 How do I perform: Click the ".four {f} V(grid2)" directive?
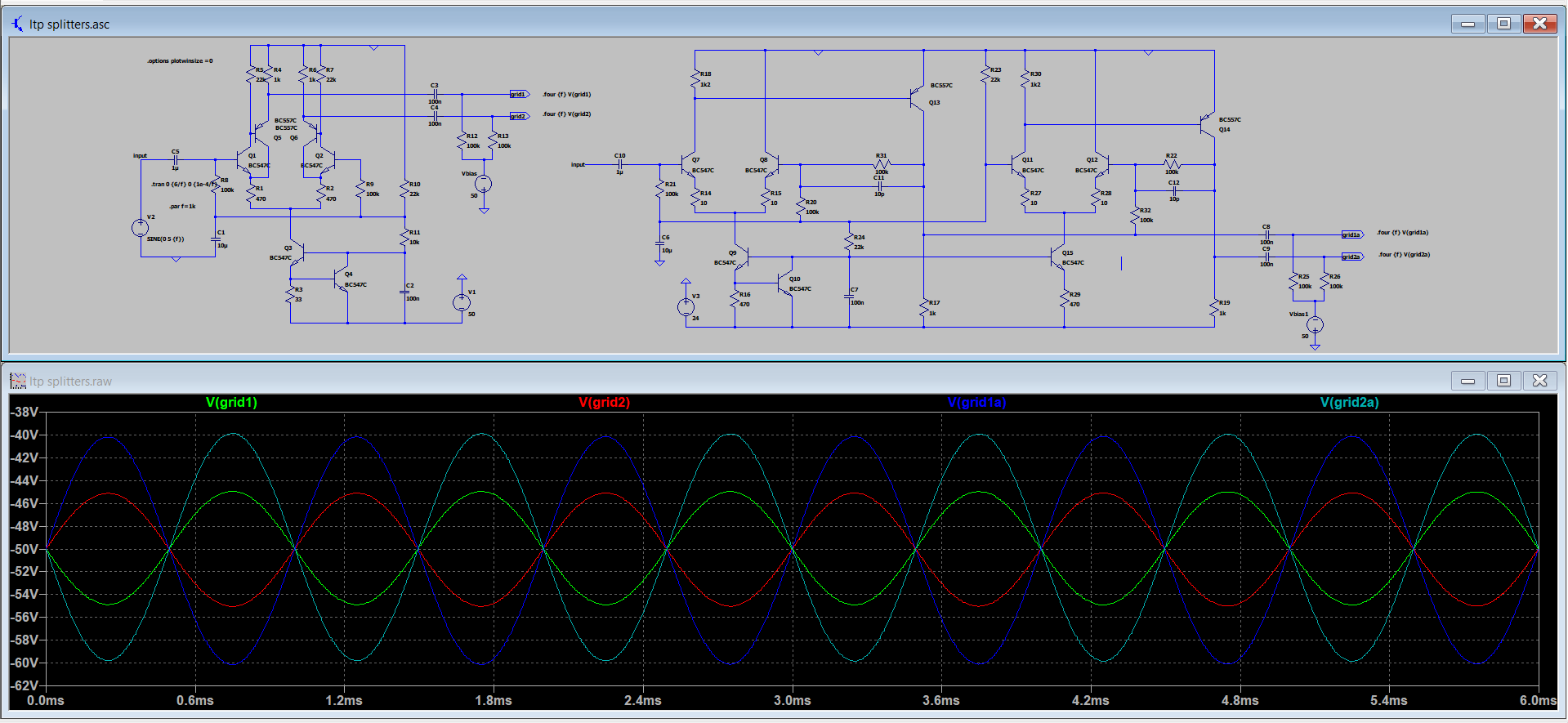click(566, 114)
